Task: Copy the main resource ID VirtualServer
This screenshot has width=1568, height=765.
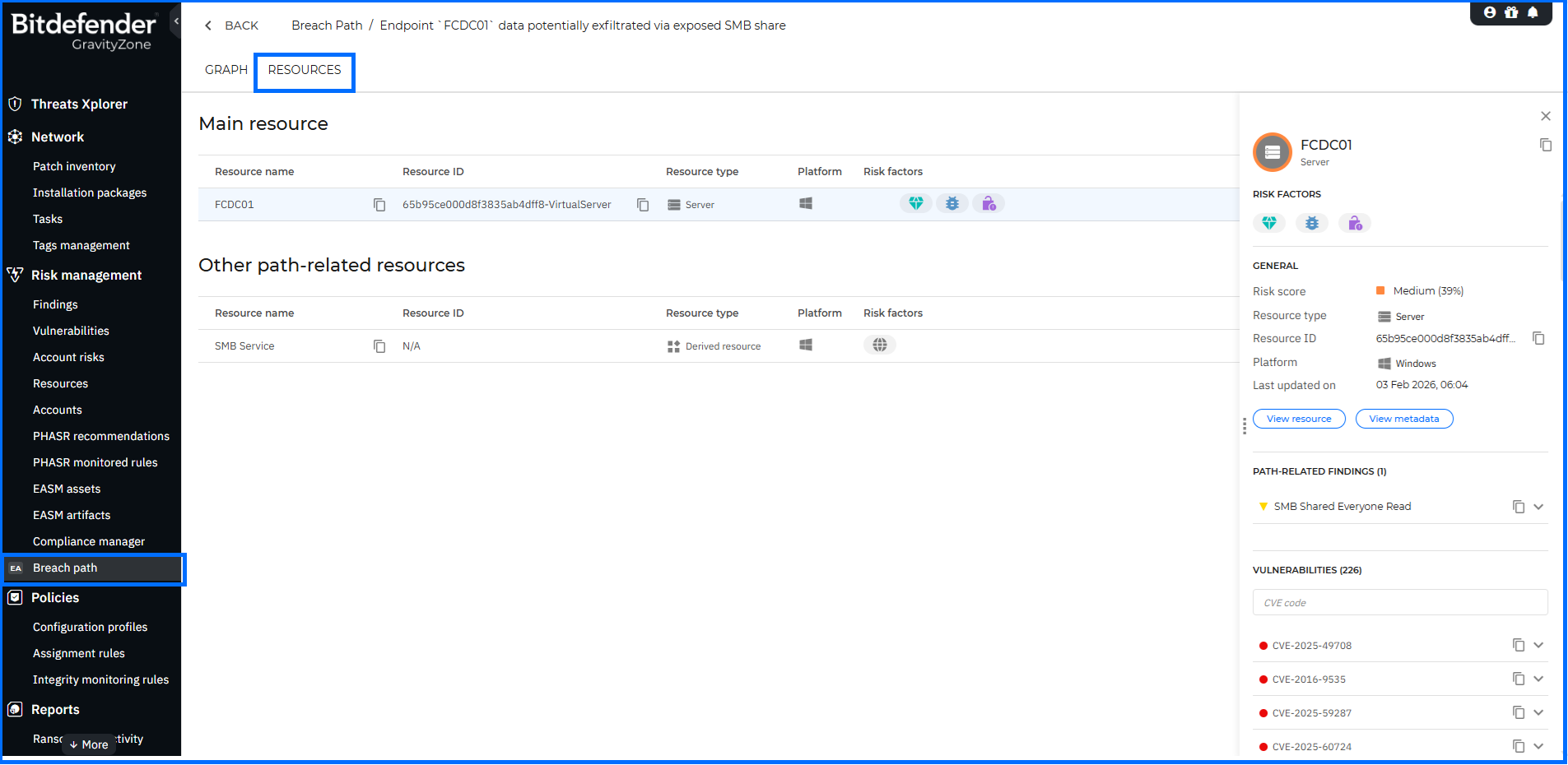Action: click(x=643, y=205)
